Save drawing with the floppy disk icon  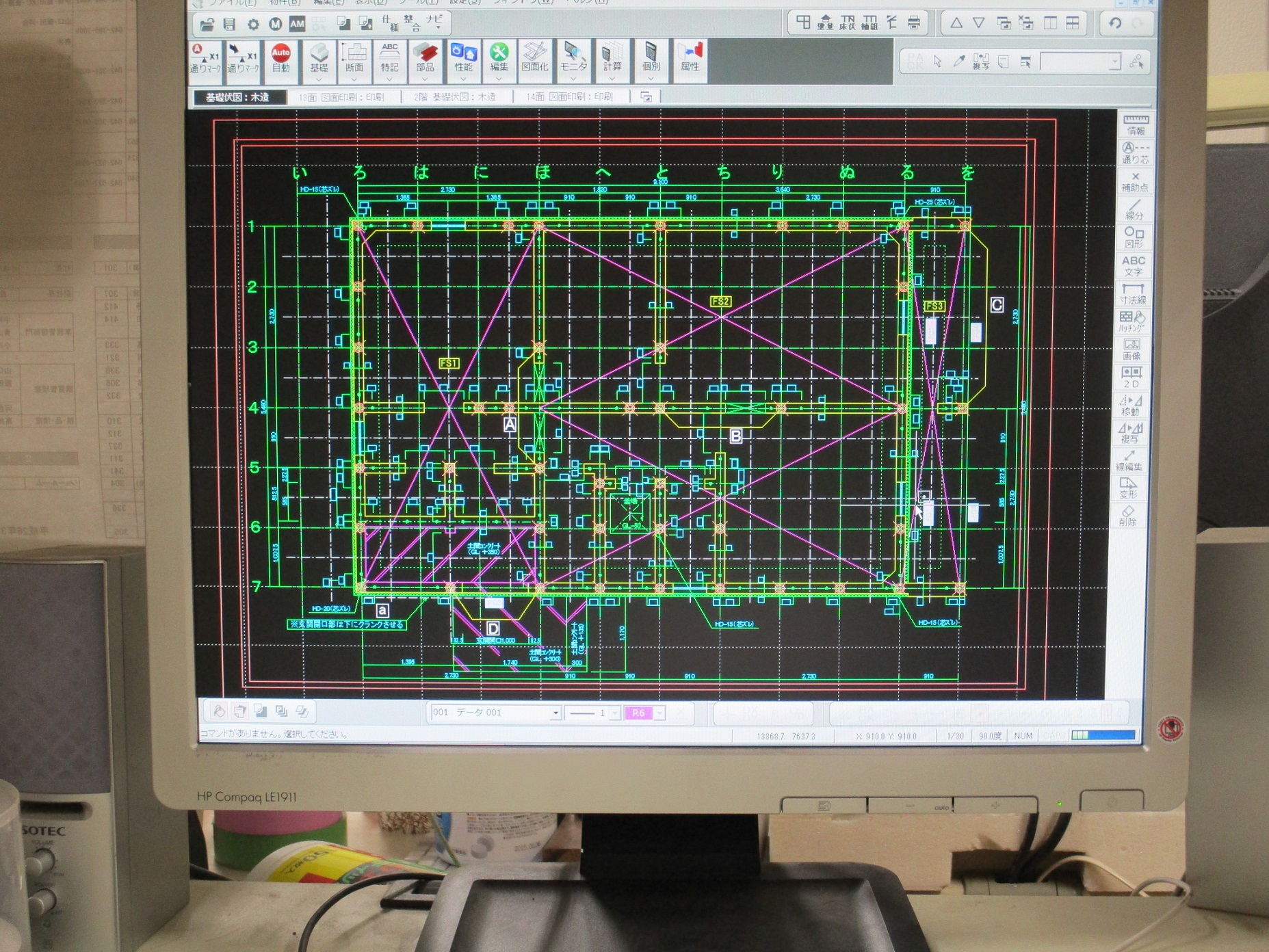[230, 25]
